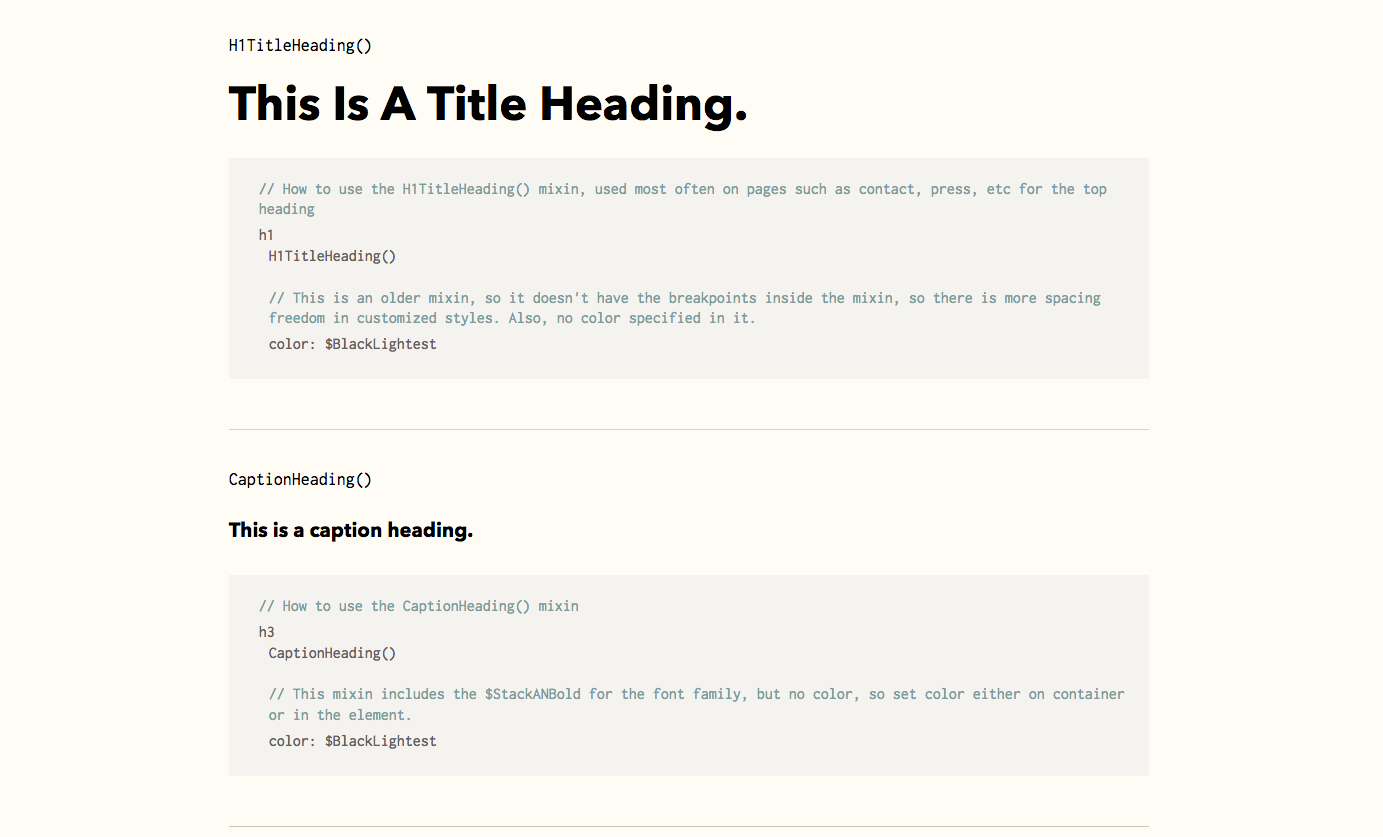This screenshot has height=837, width=1383.
Task: Click 'freedom in customized styles' comment line
Action: (512, 318)
